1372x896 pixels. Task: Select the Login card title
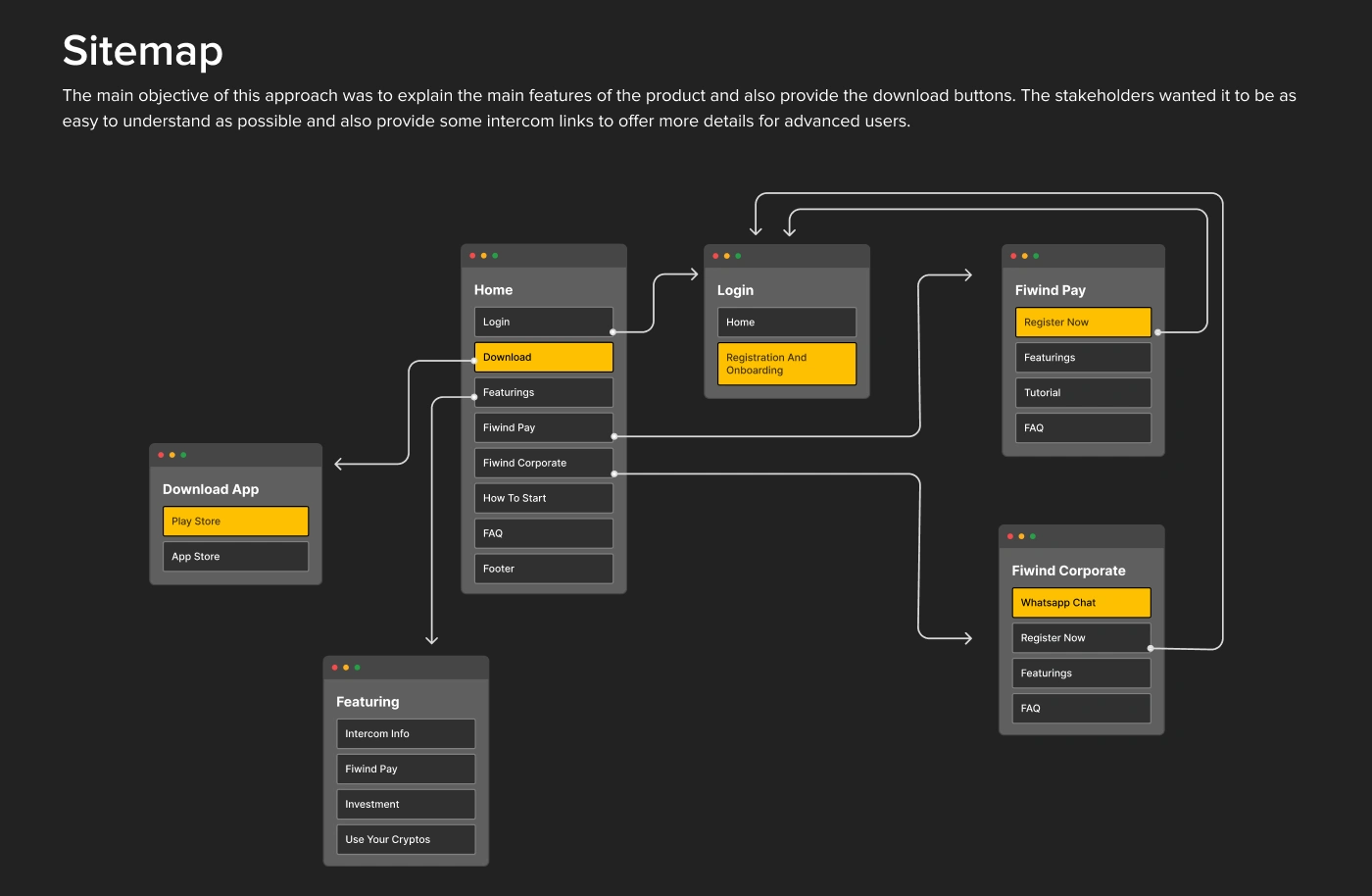pos(735,290)
